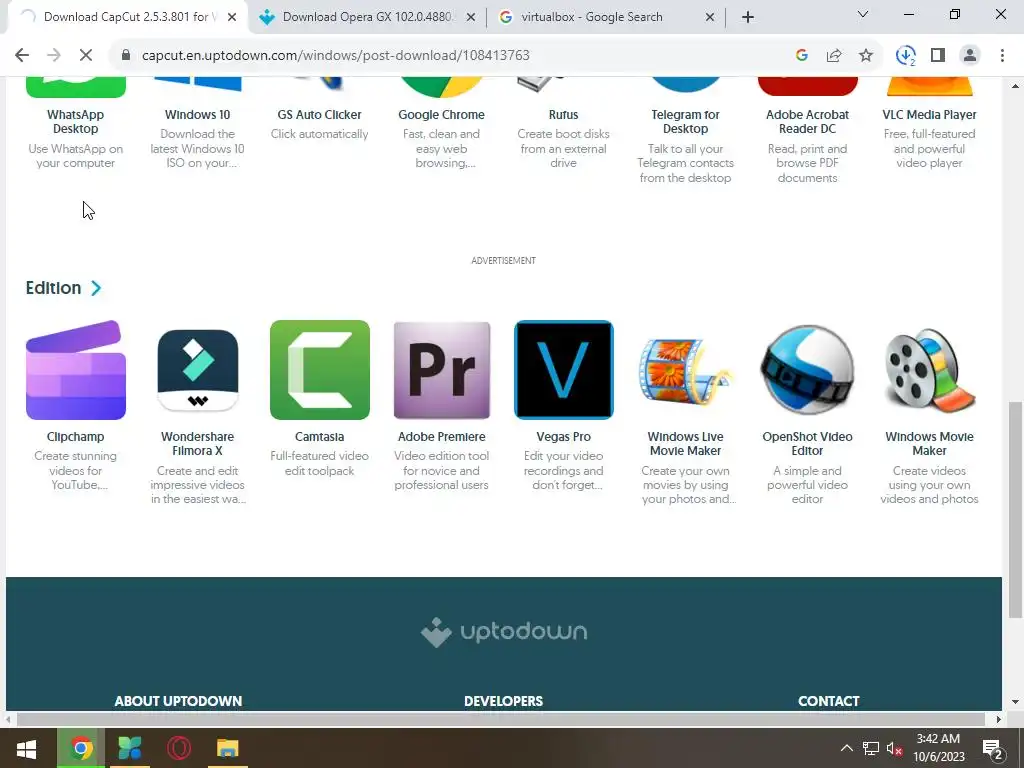Open the Google Chrome app link
Viewport: 1024px width, 768px height.
pyautogui.click(x=441, y=114)
